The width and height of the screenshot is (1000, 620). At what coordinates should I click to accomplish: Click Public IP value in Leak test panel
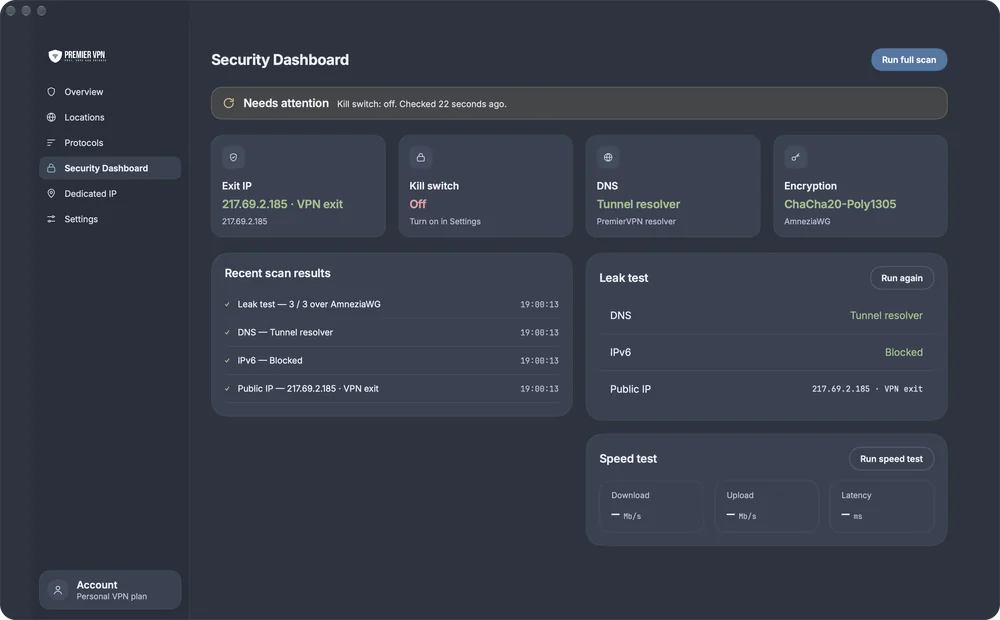pyautogui.click(x=867, y=389)
